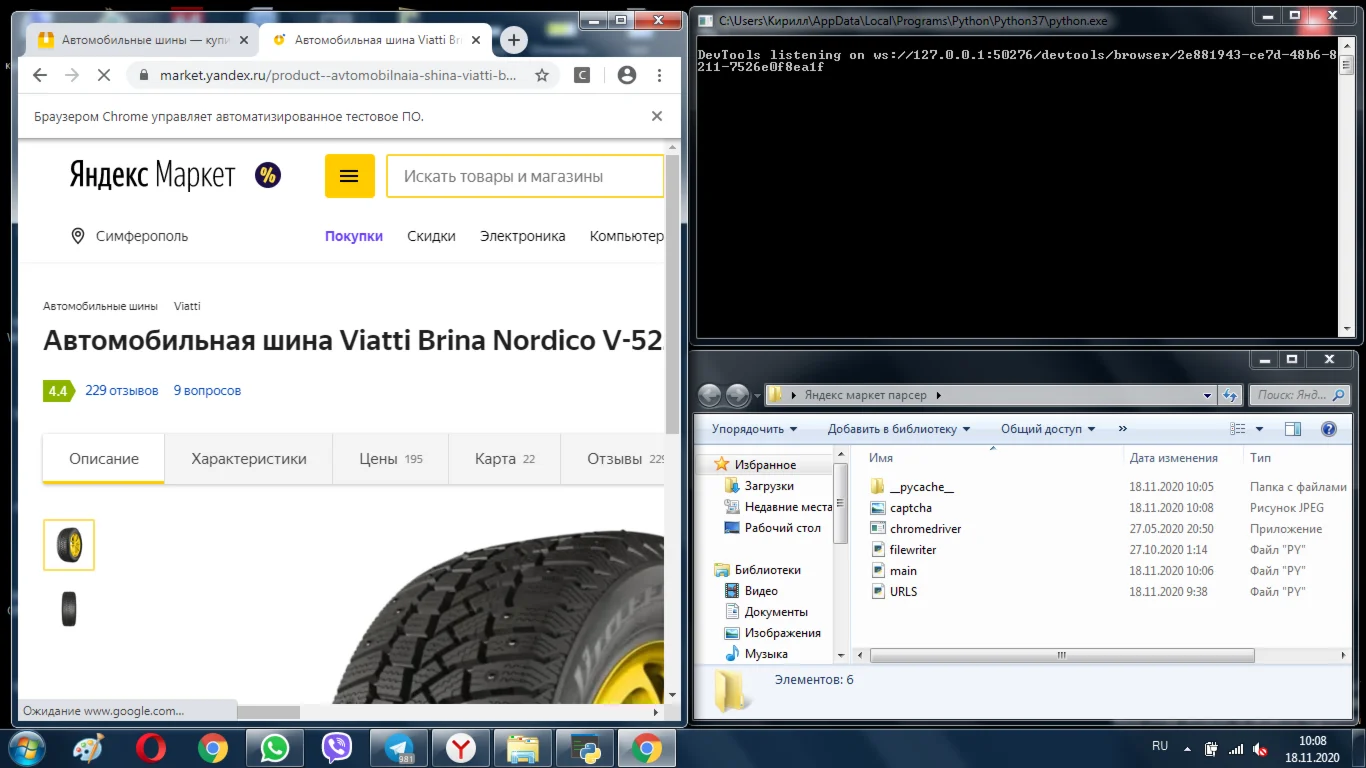Image resolution: width=1366 pixels, height=768 pixels.
Task: Open the yellow catalog hamburger button
Action: (x=349, y=176)
